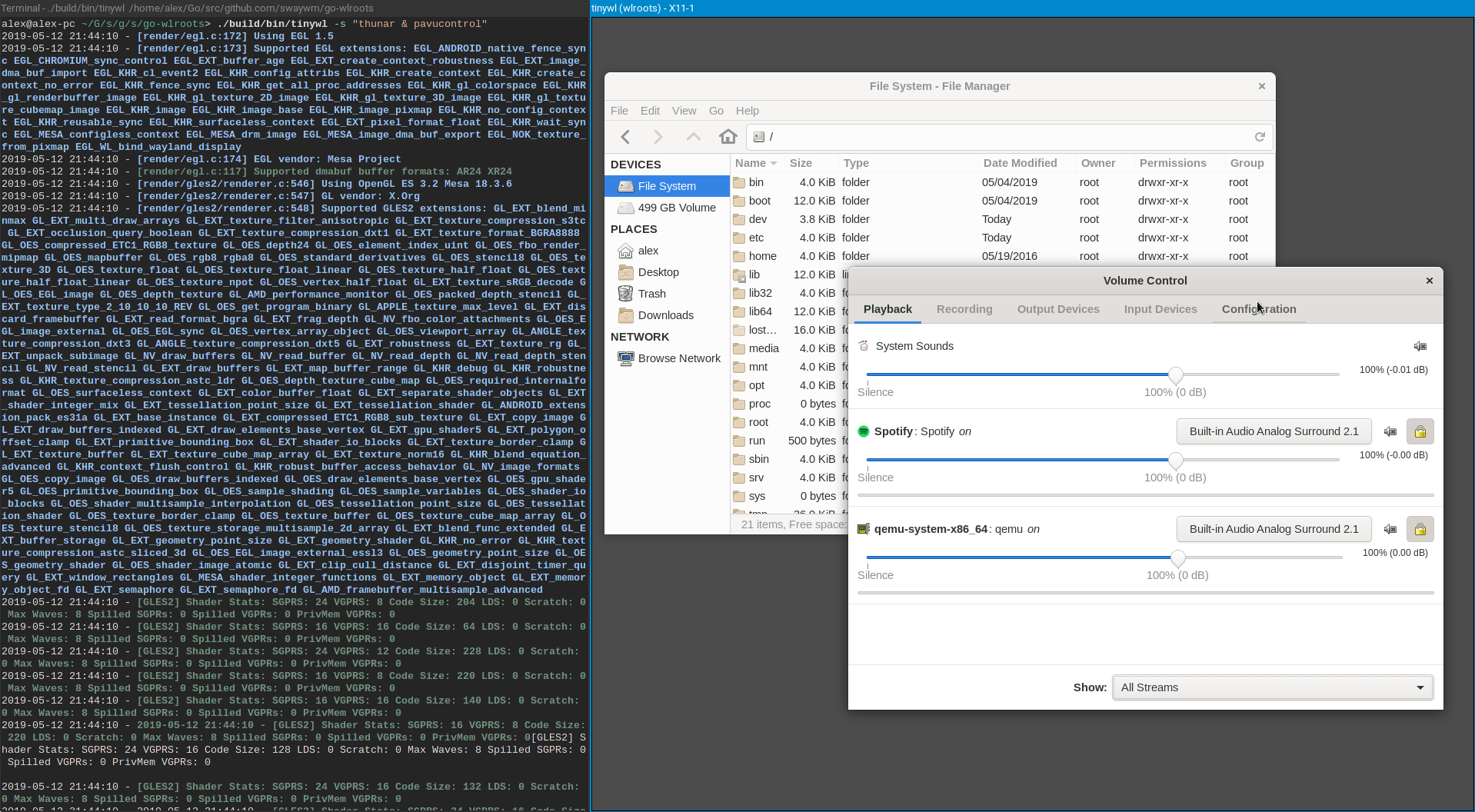Select the lost+found folder row
Screen dimensions: 1475x812
pyautogui.click(x=789, y=330)
